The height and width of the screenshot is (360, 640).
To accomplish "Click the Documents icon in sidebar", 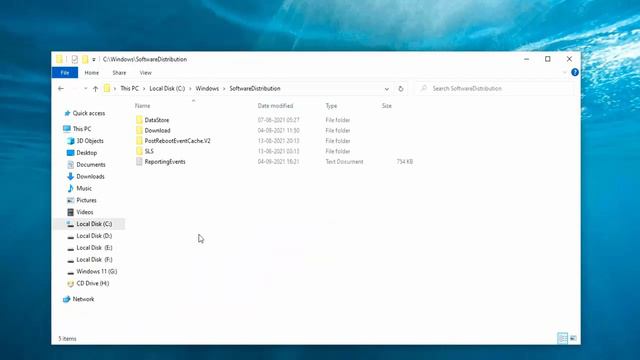I will [71, 164].
